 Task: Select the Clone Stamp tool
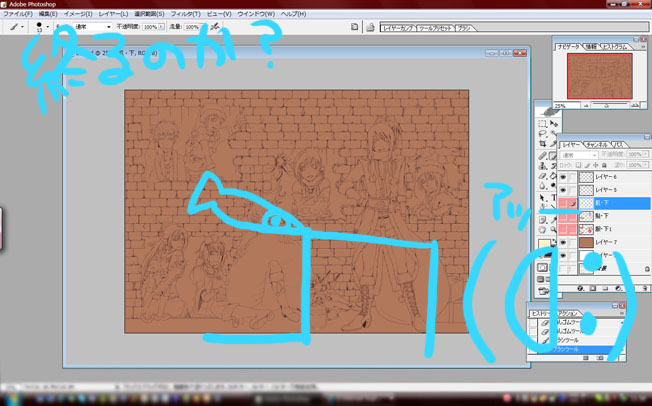point(542,166)
